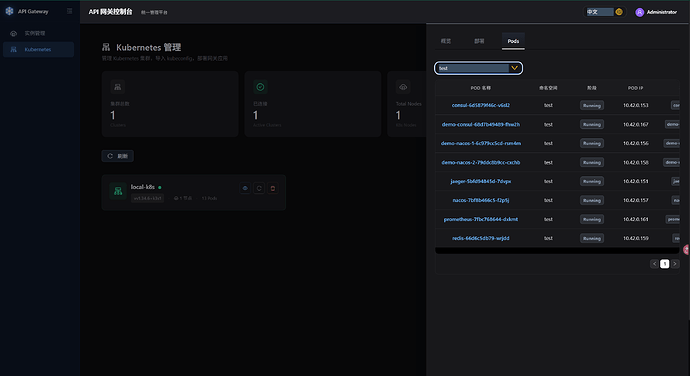This screenshot has height=376, width=690.
Task: Click the 13 Pods count on local-k8s
Action: (209, 198)
